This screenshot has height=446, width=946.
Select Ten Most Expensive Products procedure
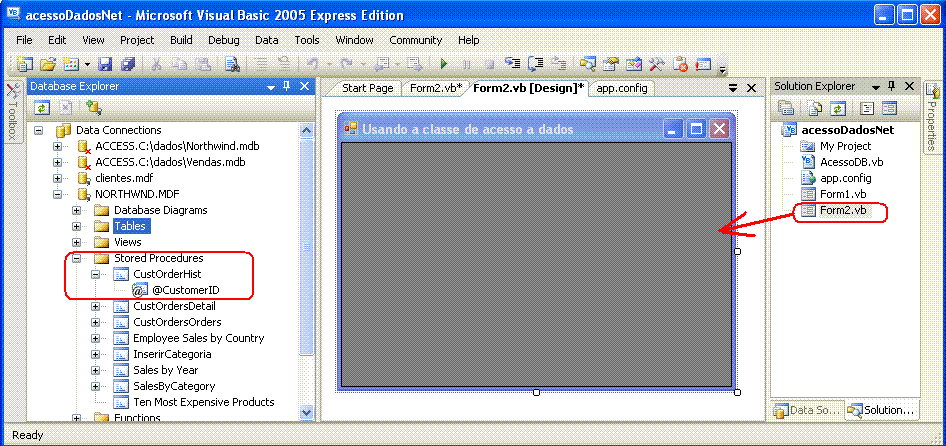click(x=204, y=402)
